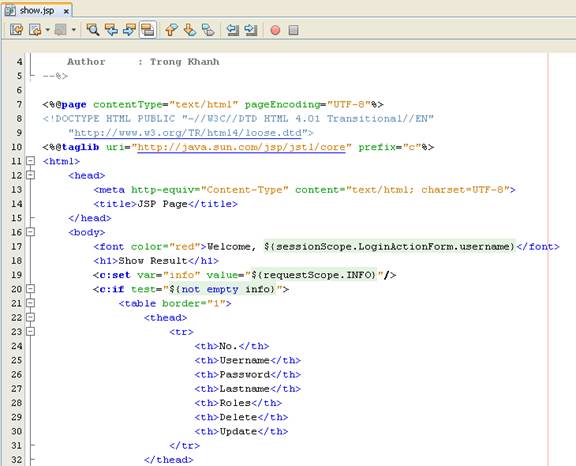Click the java.sun.com jstl/core URI link
576x466 pixels.
(241, 147)
